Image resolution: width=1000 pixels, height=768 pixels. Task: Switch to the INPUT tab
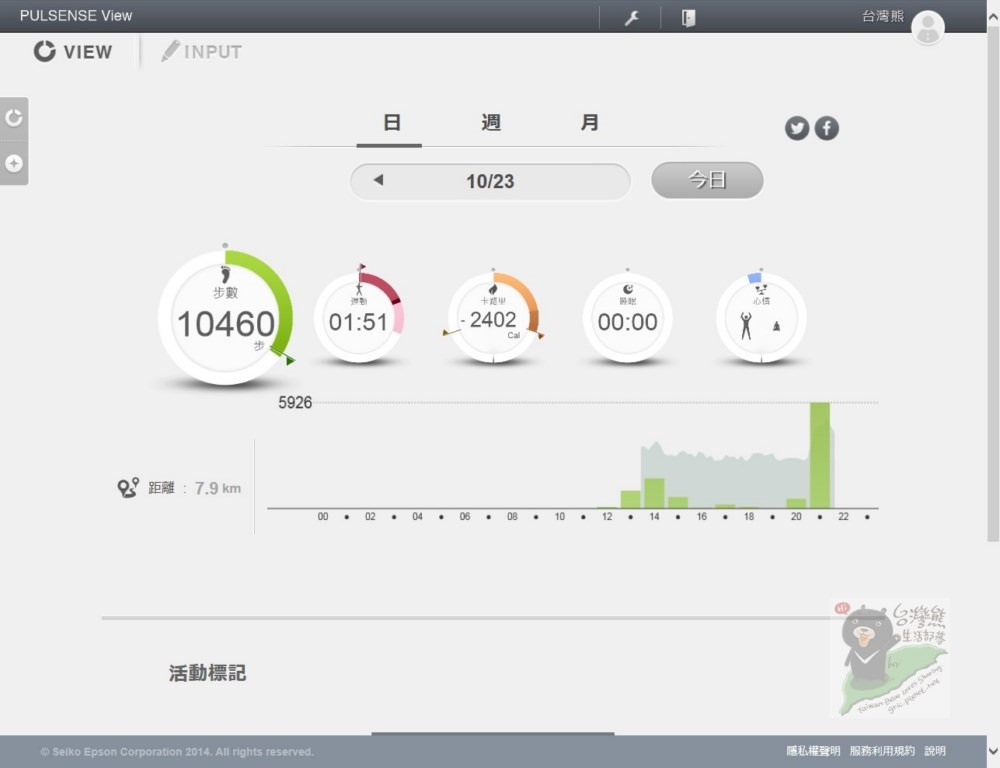pos(202,52)
